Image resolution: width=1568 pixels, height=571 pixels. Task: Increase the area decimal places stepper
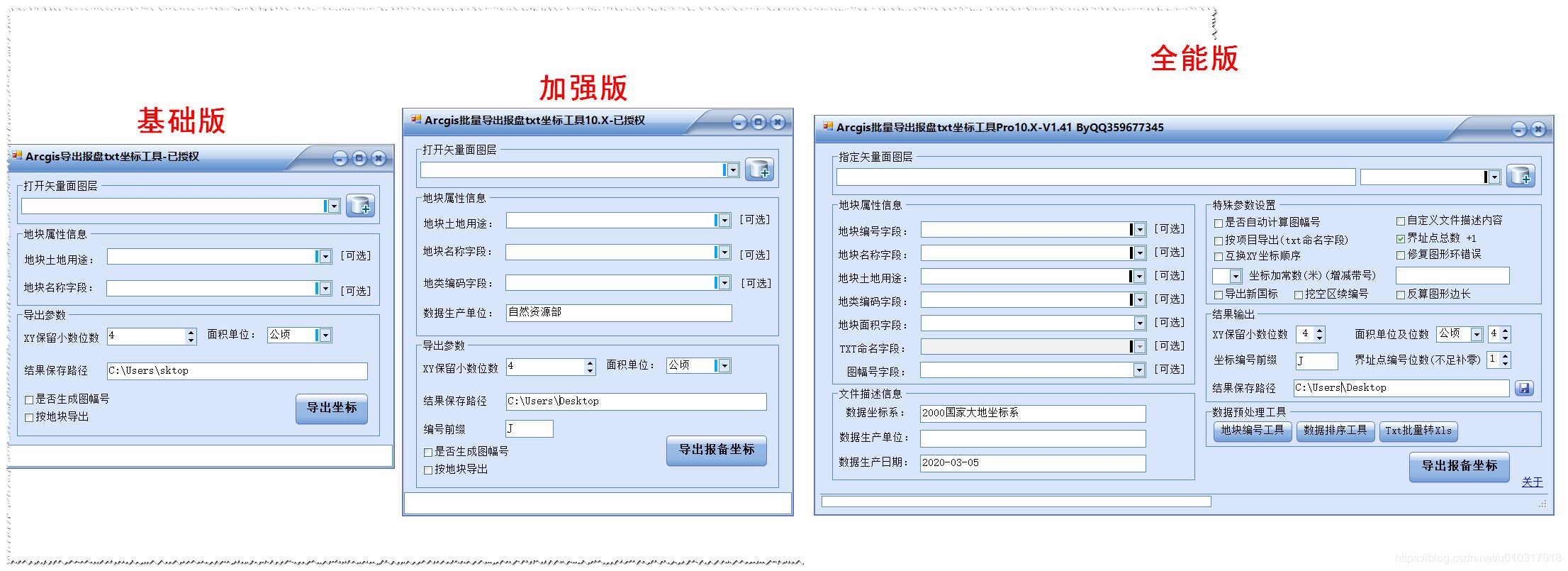[x=1505, y=331]
